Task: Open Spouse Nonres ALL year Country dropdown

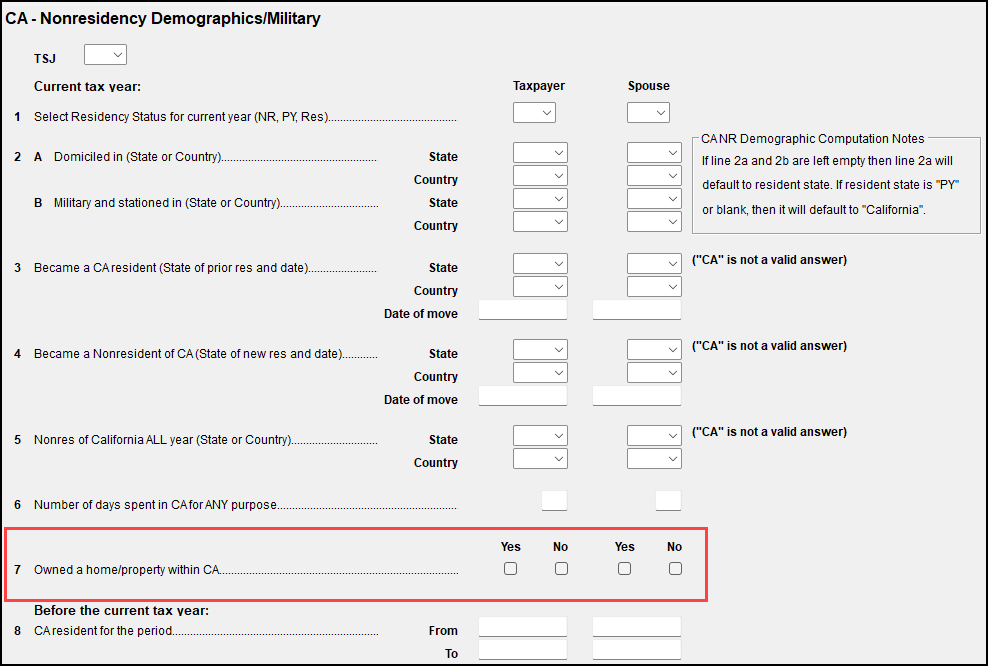Action: [x=654, y=459]
